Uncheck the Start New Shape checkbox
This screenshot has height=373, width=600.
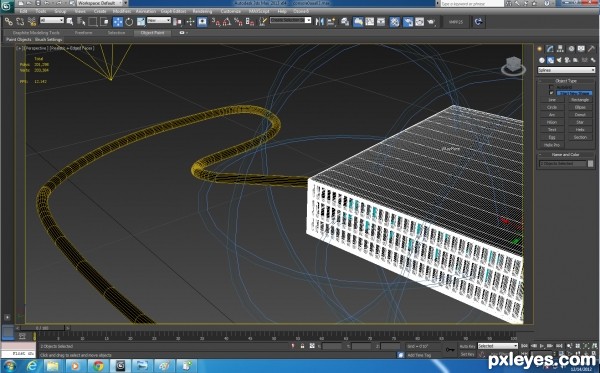coord(551,93)
